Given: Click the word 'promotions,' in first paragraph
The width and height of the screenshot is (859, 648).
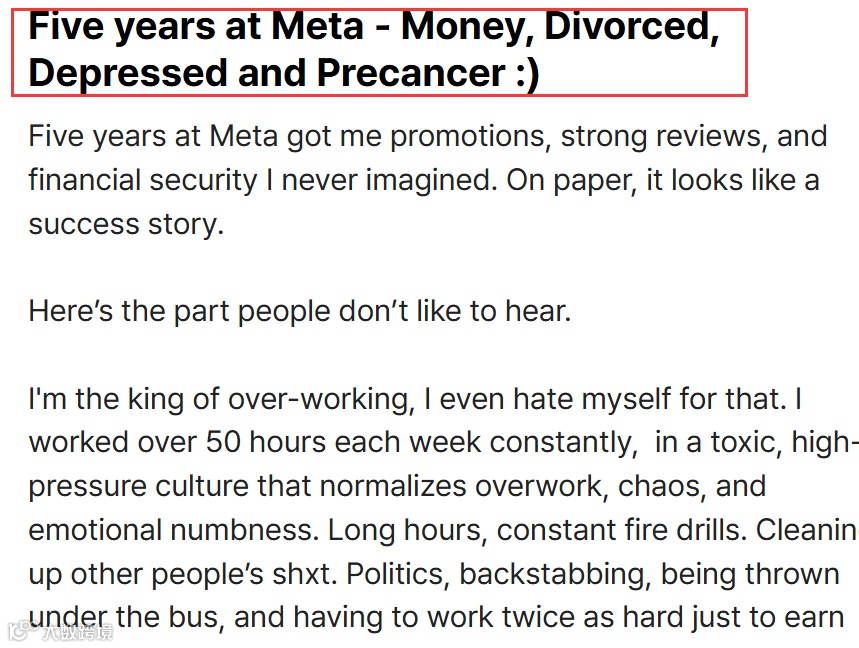Looking at the screenshot, I should [471, 137].
